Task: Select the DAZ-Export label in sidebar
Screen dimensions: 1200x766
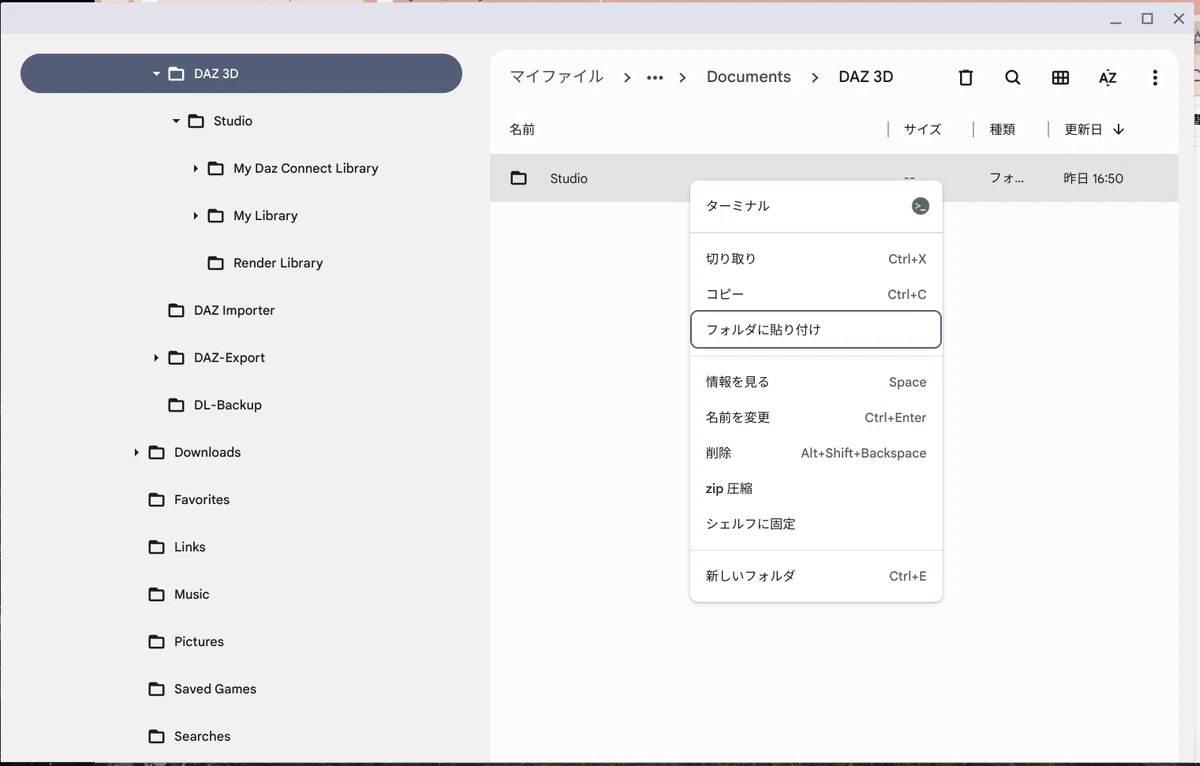Action: pos(229,358)
